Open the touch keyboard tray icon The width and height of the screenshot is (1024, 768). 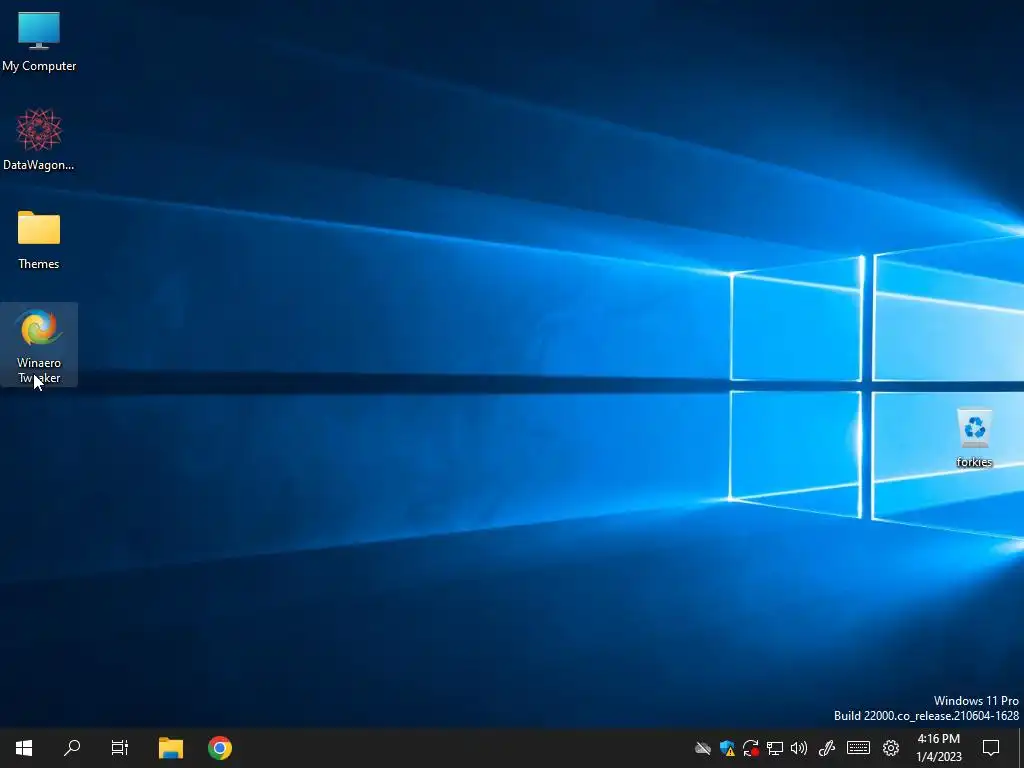coord(858,748)
